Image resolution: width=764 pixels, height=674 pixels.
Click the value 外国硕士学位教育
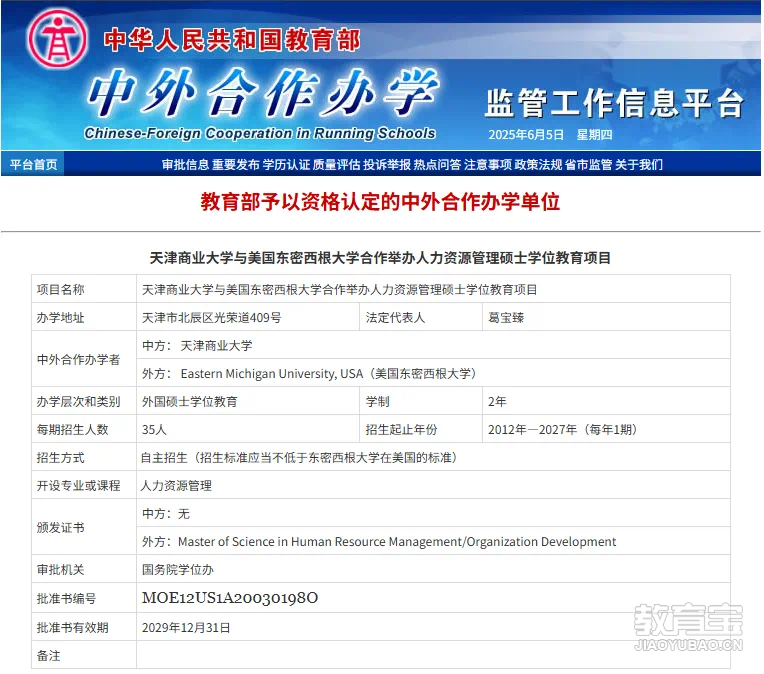coord(190,402)
